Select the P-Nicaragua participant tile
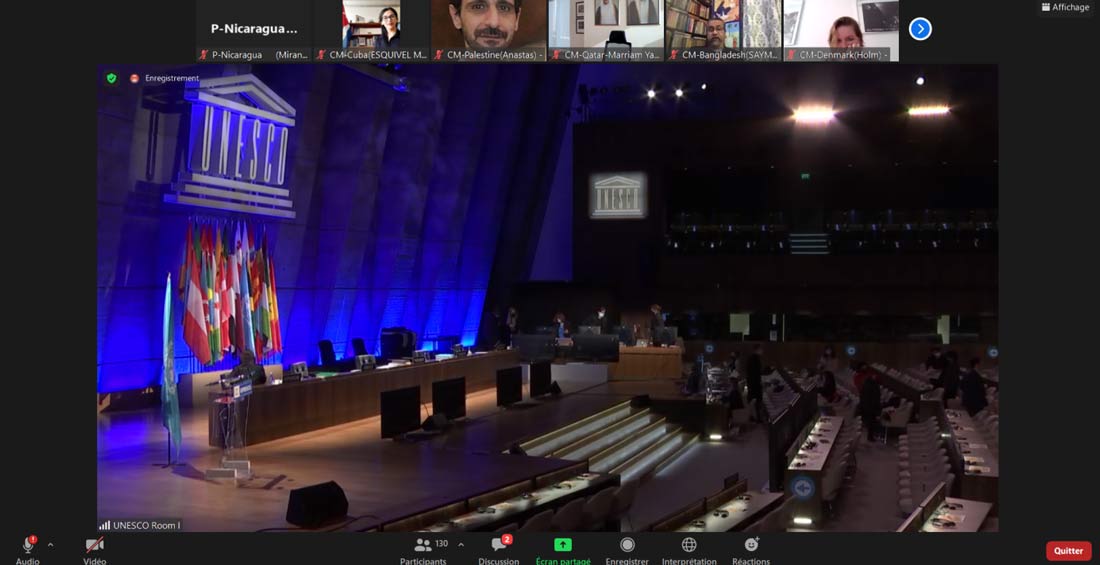This screenshot has width=1100, height=565. coord(254,30)
